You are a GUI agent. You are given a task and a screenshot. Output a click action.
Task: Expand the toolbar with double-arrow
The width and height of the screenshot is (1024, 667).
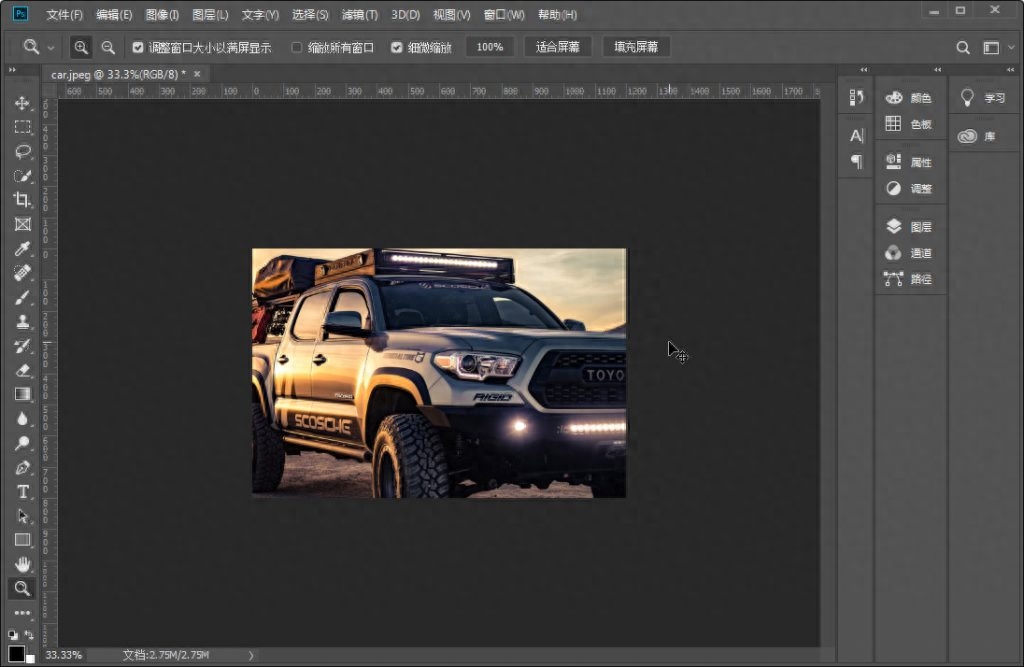(x=12, y=69)
